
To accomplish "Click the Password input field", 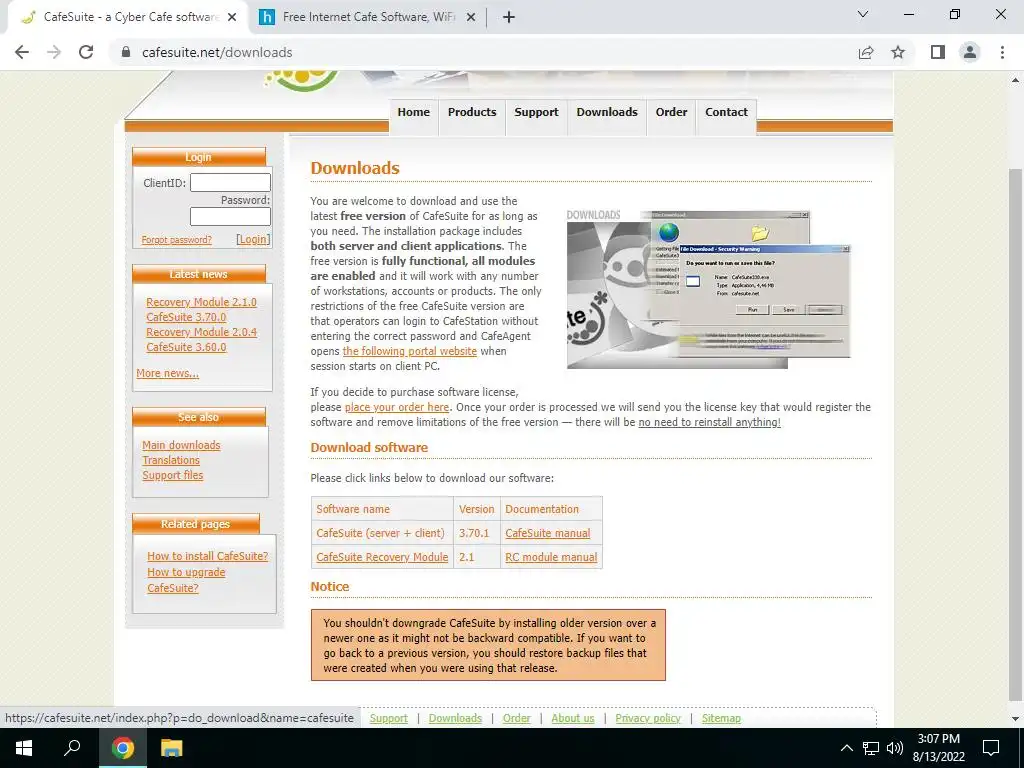I will [230, 216].
